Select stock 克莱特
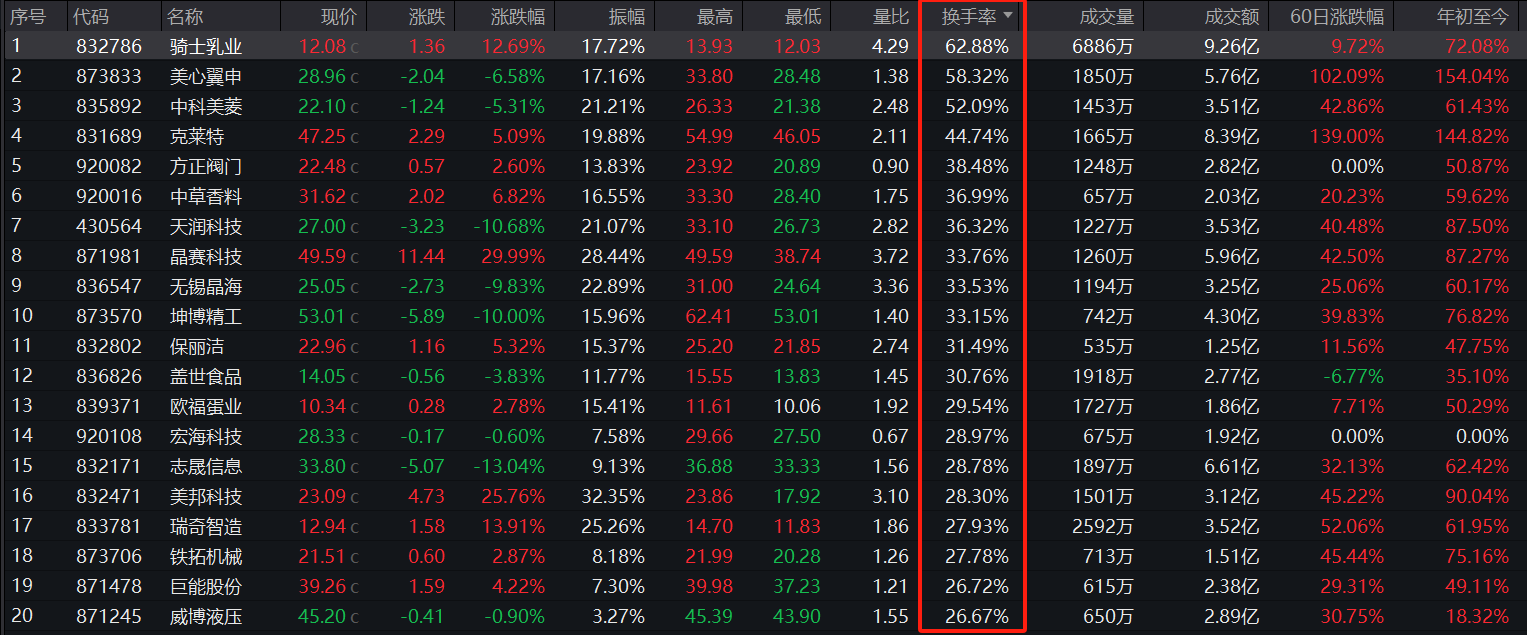Viewport: 1527px width, 635px height. tap(197, 136)
